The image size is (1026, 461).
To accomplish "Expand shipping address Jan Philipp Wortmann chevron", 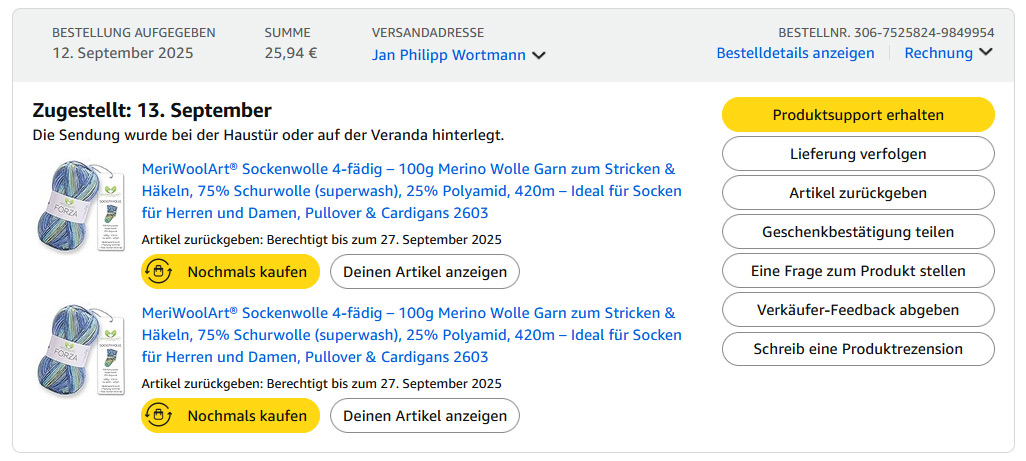I will pos(539,56).
